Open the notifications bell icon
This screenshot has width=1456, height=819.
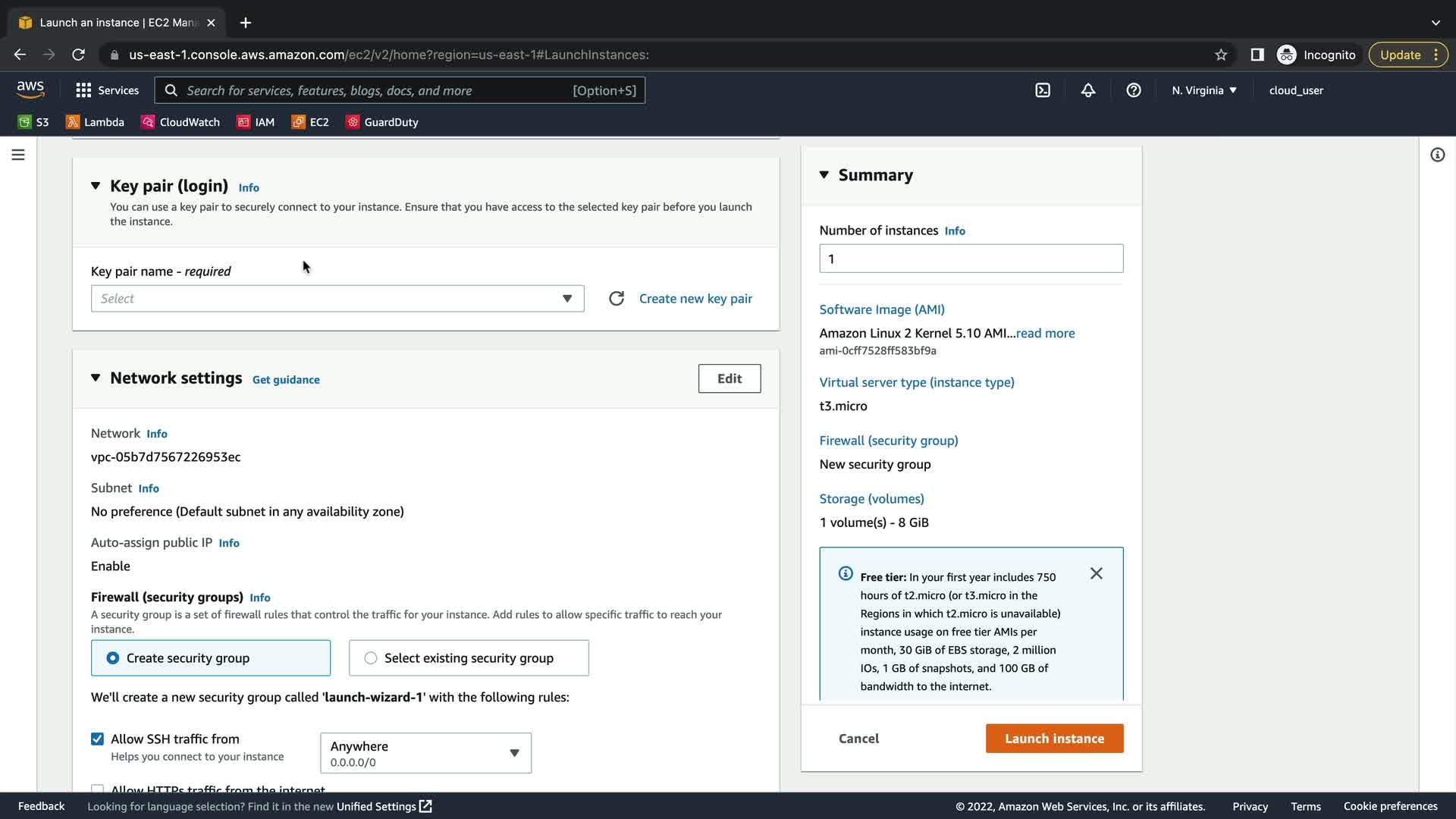(1088, 90)
